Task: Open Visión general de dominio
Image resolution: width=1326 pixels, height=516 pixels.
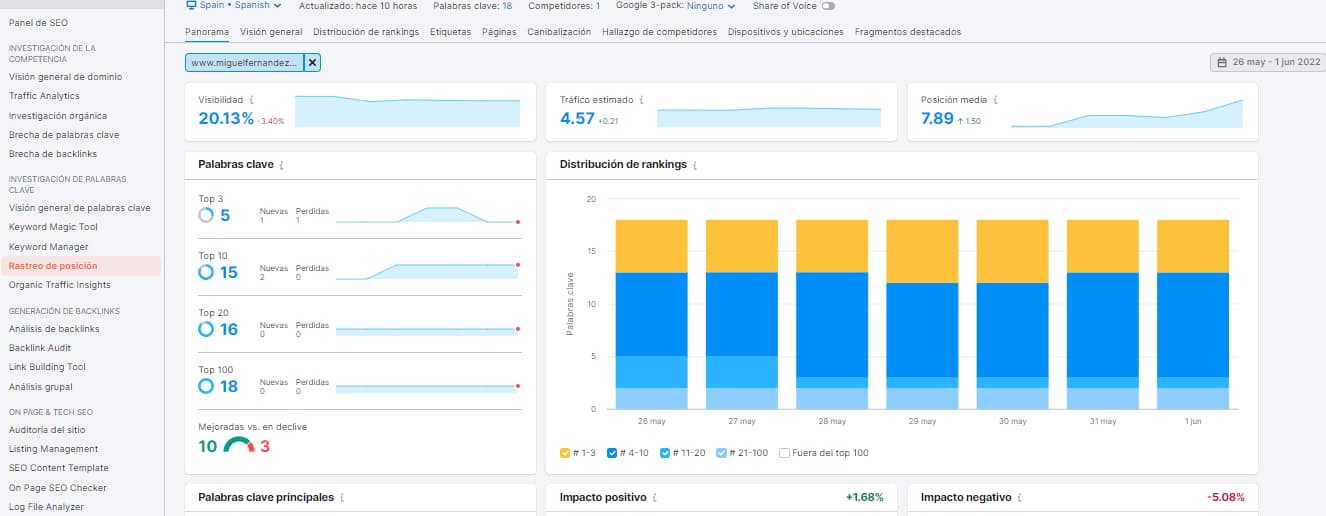Action: point(65,77)
